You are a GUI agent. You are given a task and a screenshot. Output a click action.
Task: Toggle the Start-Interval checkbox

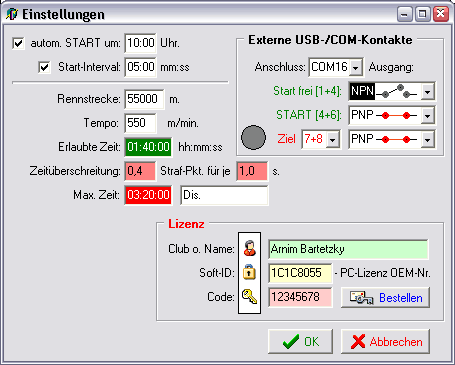pos(44,67)
